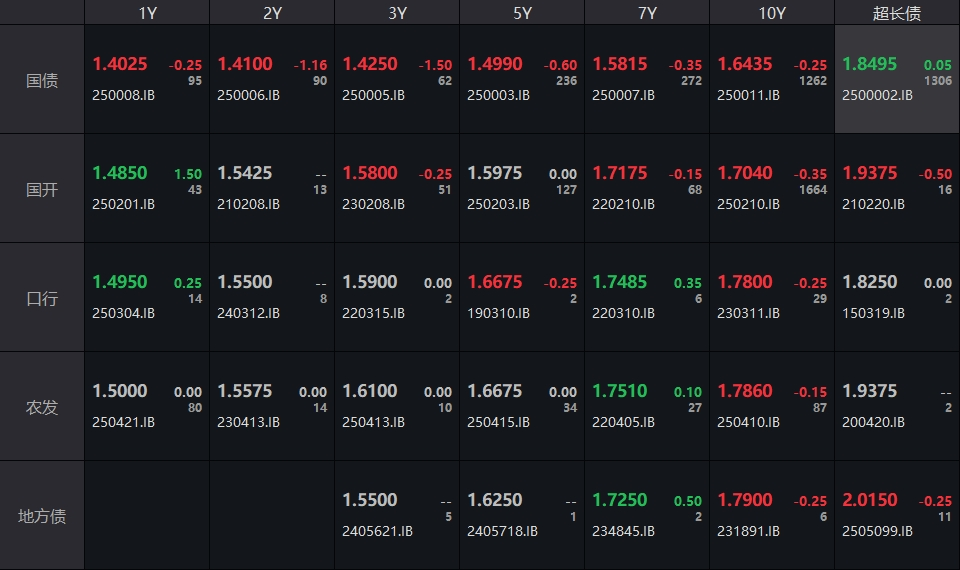Select the 10Y maturity column header
Viewport: 960px width, 570px height.
[x=772, y=13]
